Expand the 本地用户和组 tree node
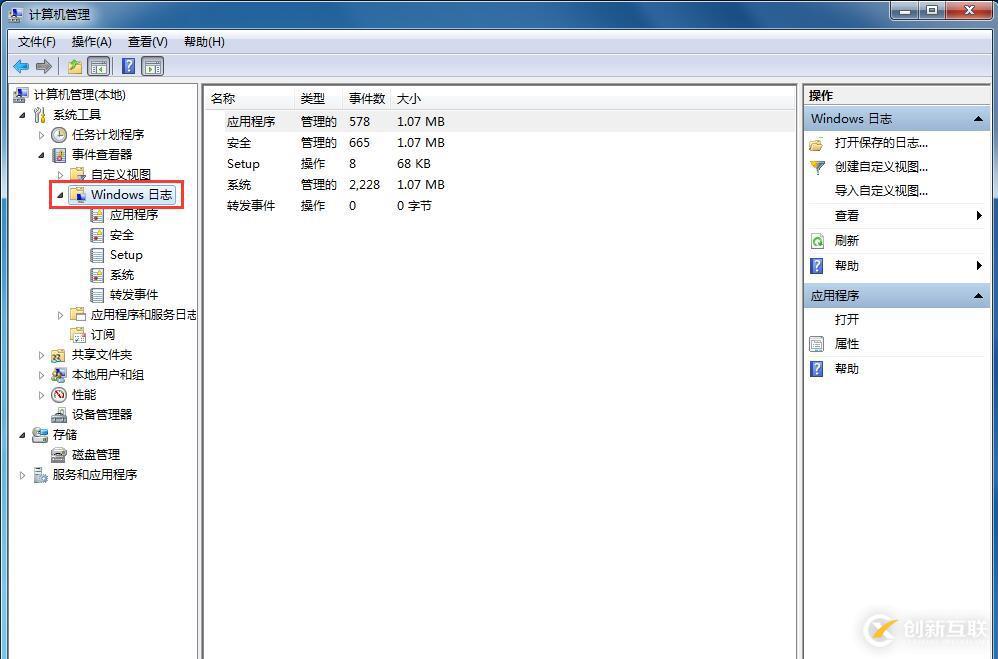The width and height of the screenshot is (998, 659). tap(41, 376)
